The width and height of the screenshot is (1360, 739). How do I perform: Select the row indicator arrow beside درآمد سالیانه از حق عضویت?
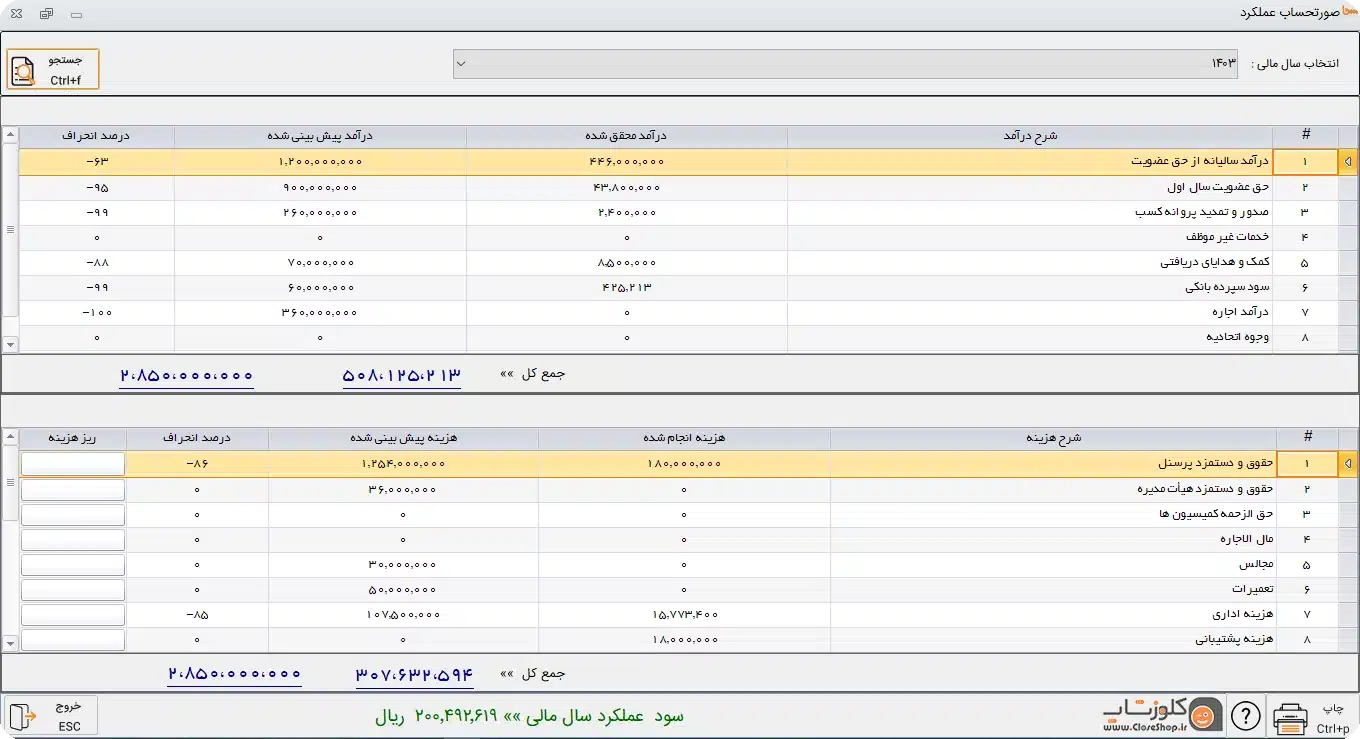1349,162
